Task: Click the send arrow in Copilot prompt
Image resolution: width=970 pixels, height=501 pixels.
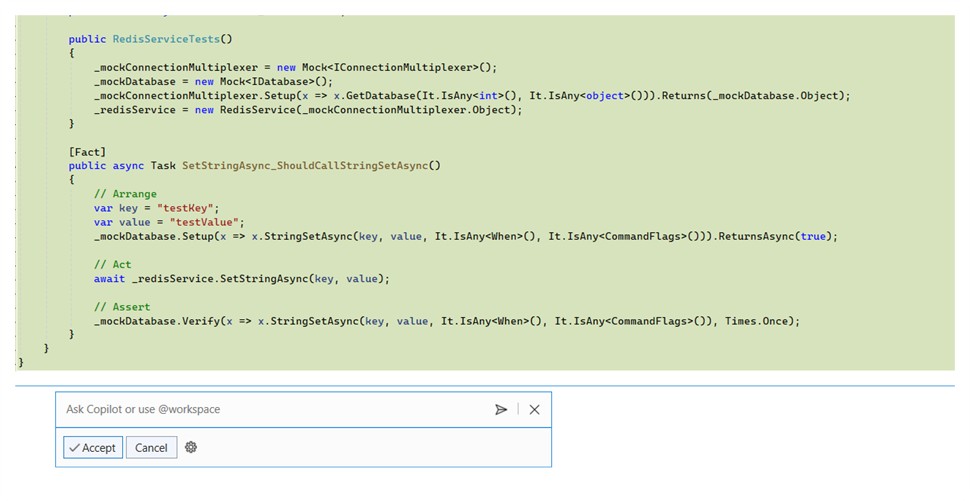Action: [501, 409]
